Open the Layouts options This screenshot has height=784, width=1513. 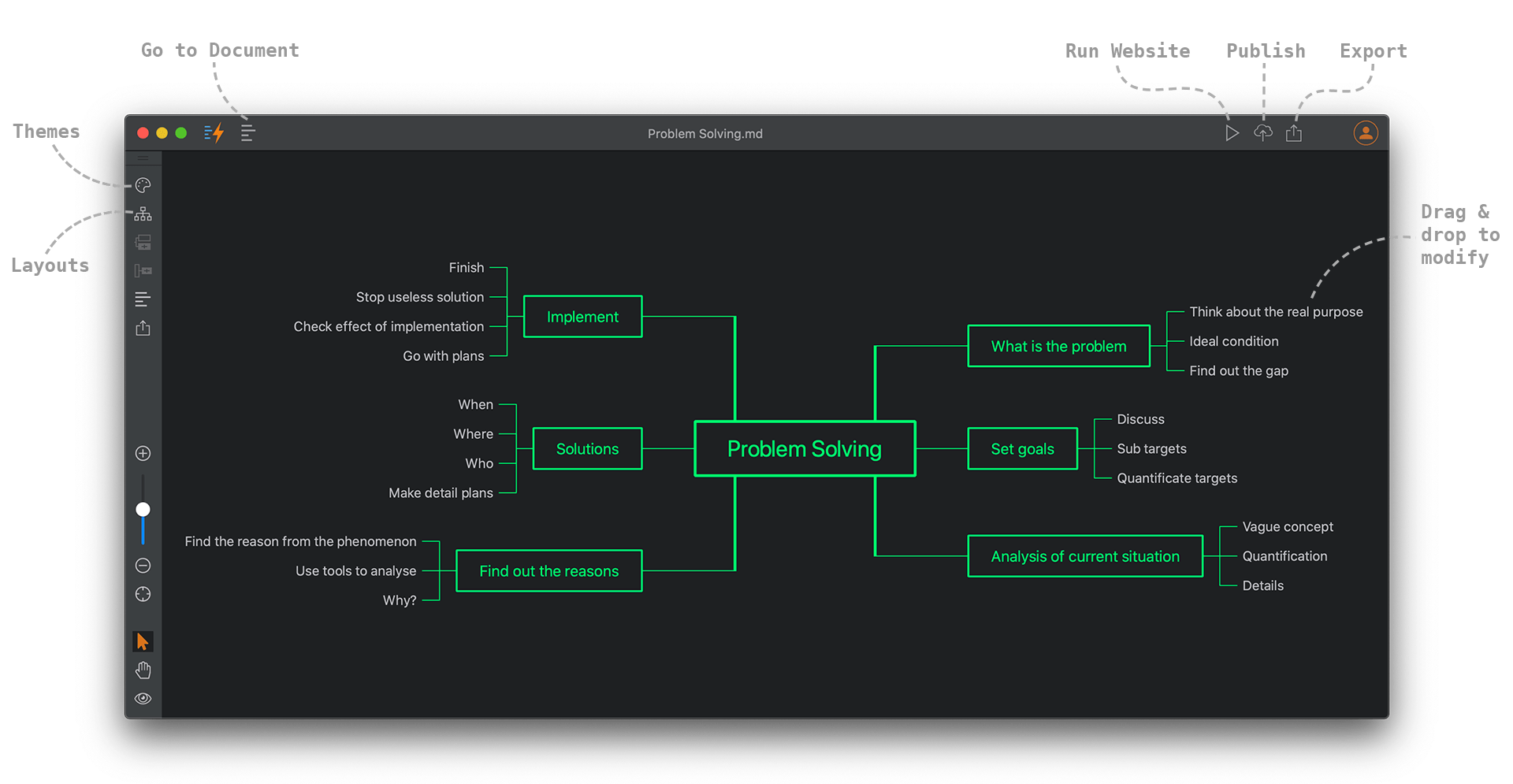click(143, 214)
